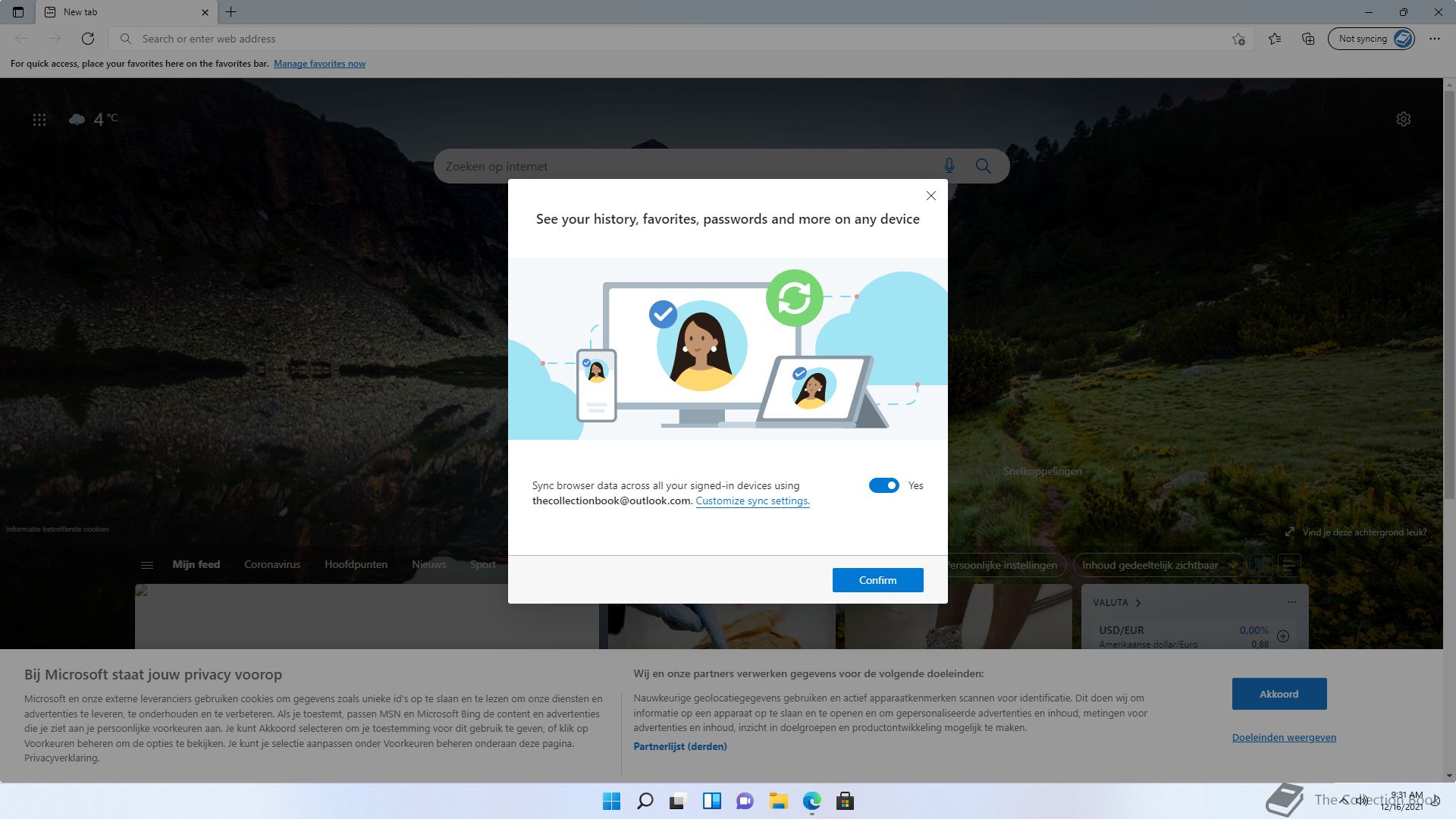
Task: Close the sync dialog with X
Action: pyautogui.click(x=931, y=196)
